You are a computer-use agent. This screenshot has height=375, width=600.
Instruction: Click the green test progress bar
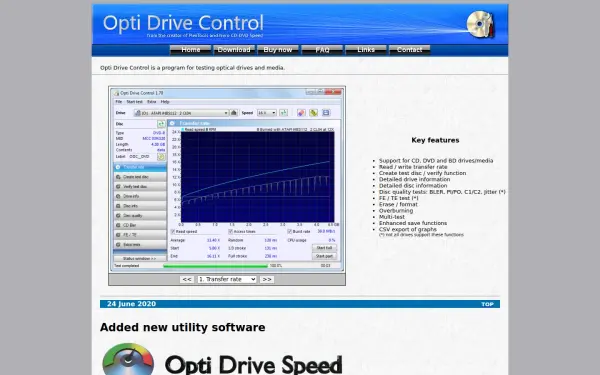(215, 266)
